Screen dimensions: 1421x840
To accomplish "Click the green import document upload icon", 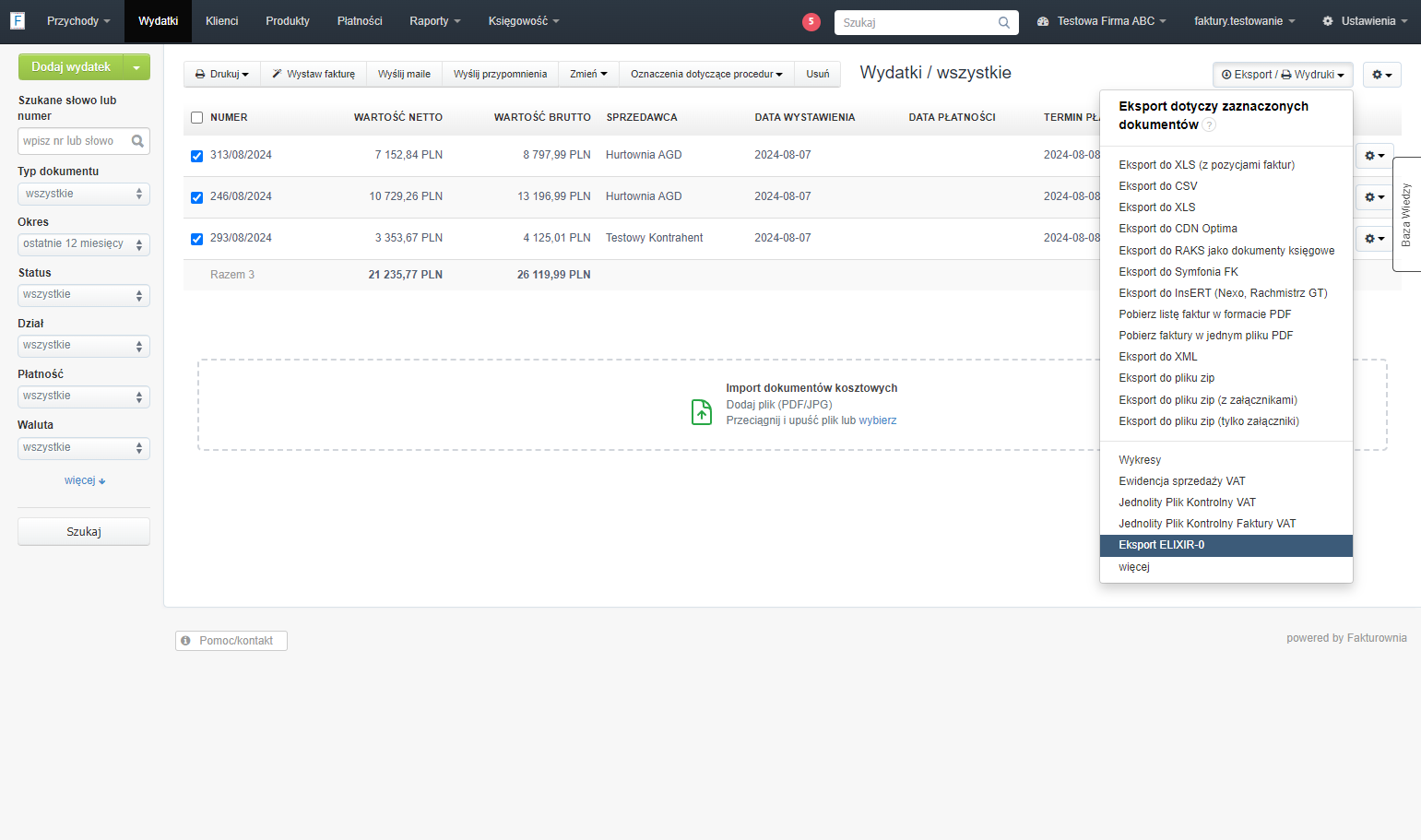I will coord(702,411).
